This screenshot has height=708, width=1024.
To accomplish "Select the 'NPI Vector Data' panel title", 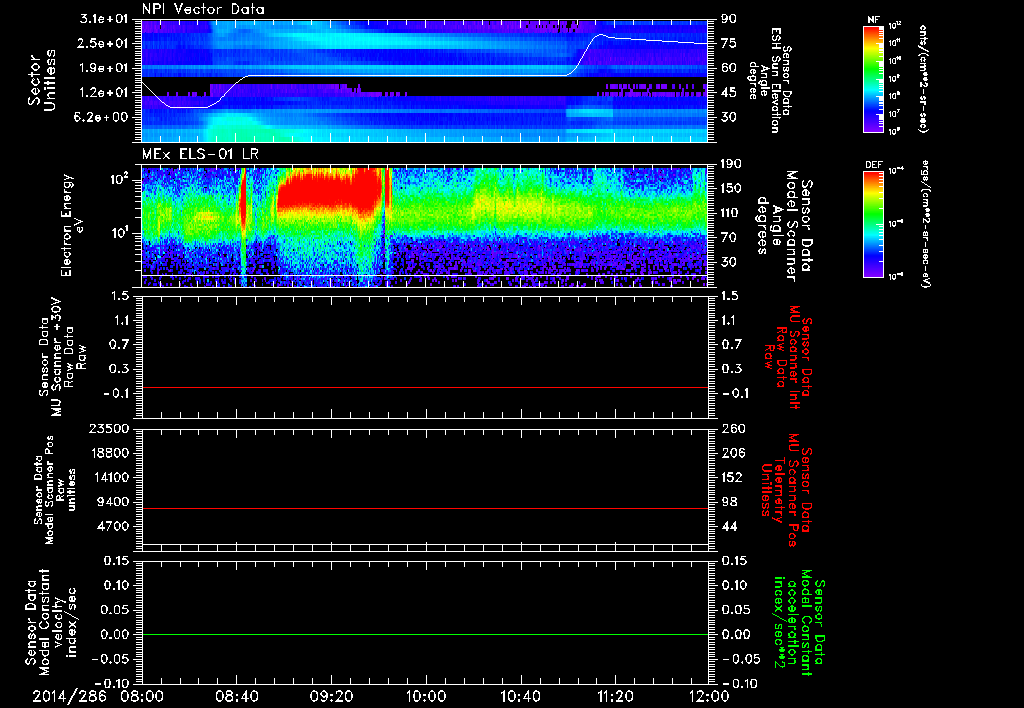I will click(x=203, y=9).
